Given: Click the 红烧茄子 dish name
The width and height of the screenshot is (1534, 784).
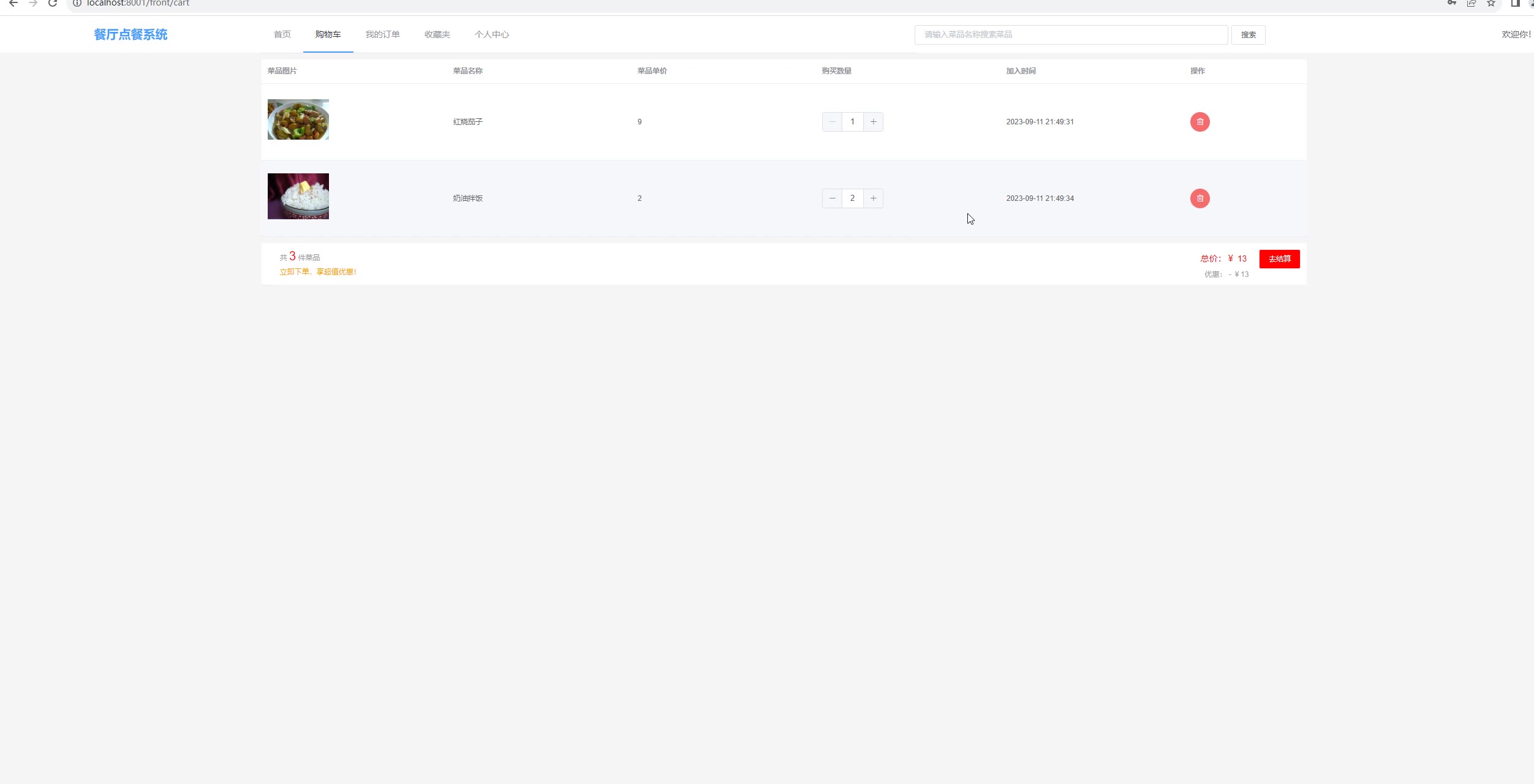Looking at the screenshot, I should [467, 122].
